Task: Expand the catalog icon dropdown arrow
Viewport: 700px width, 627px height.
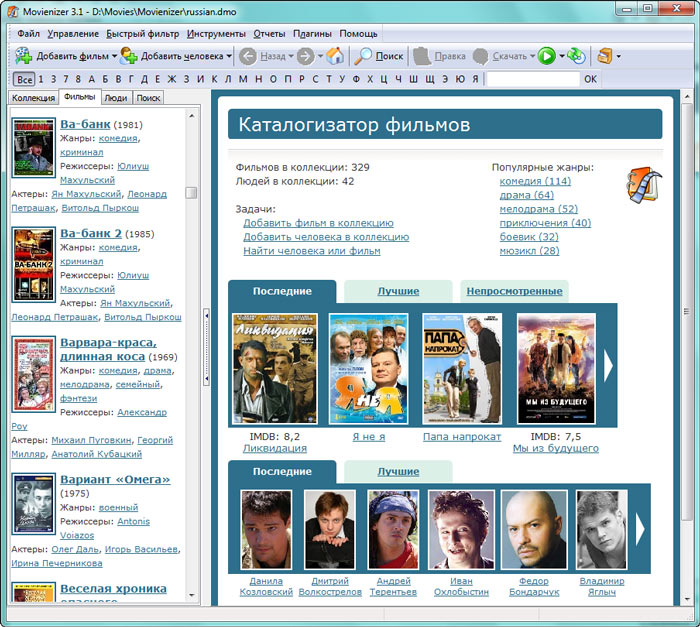Action: click(618, 56)
